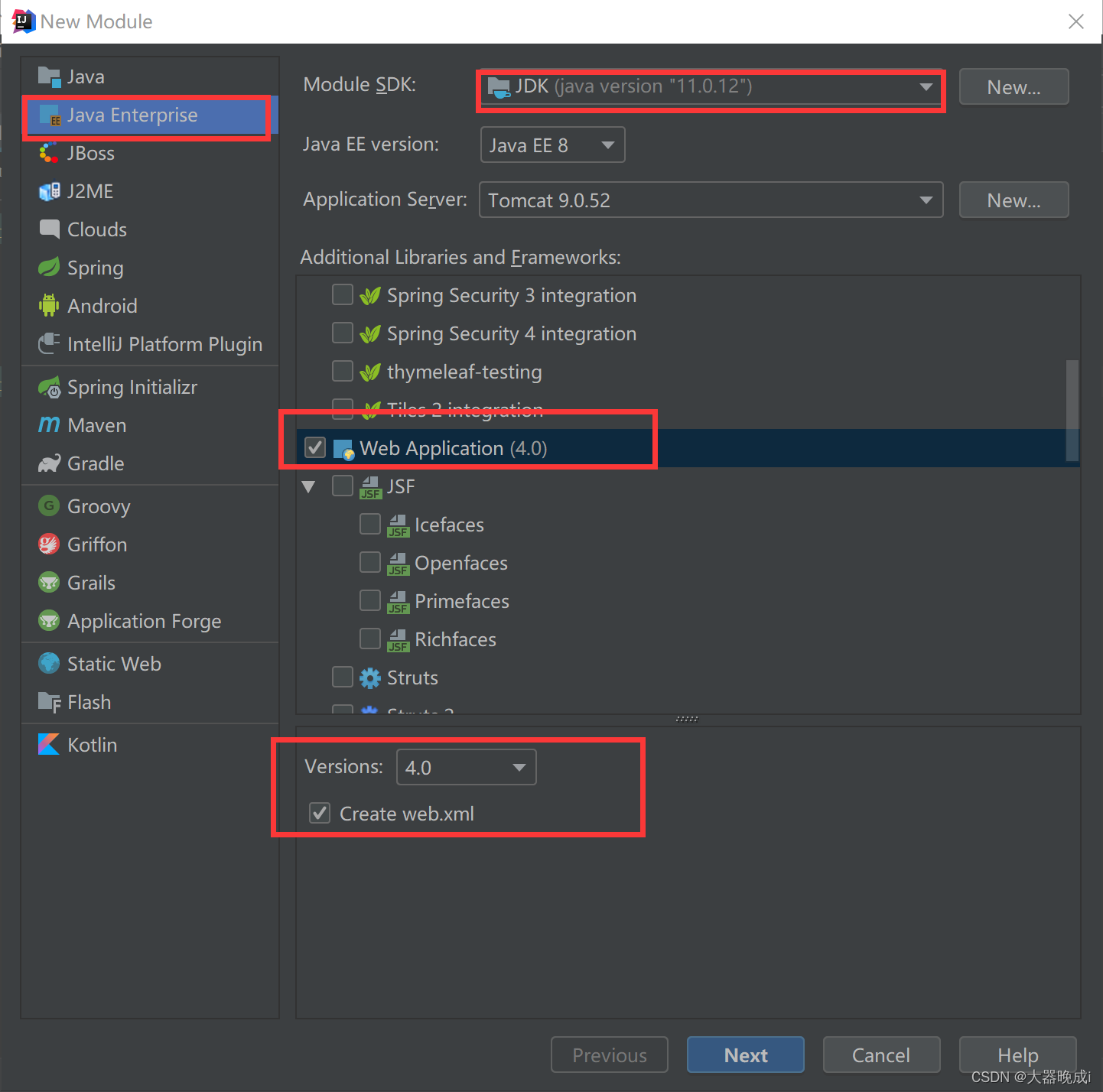Click the Maven m icon
The width and height of the screenshot is (1103, 1092).
pyautogui.click(x=50, y=425)
